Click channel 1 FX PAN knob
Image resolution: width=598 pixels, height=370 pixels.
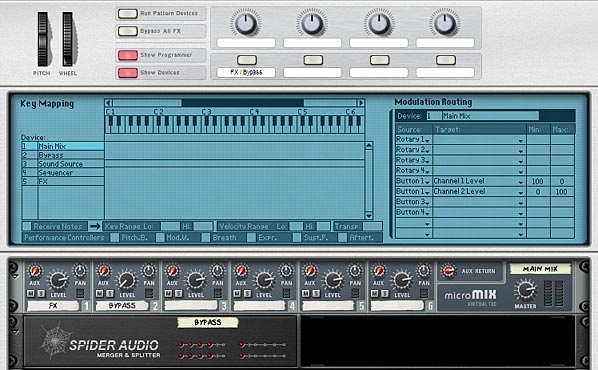coord(80,271)
